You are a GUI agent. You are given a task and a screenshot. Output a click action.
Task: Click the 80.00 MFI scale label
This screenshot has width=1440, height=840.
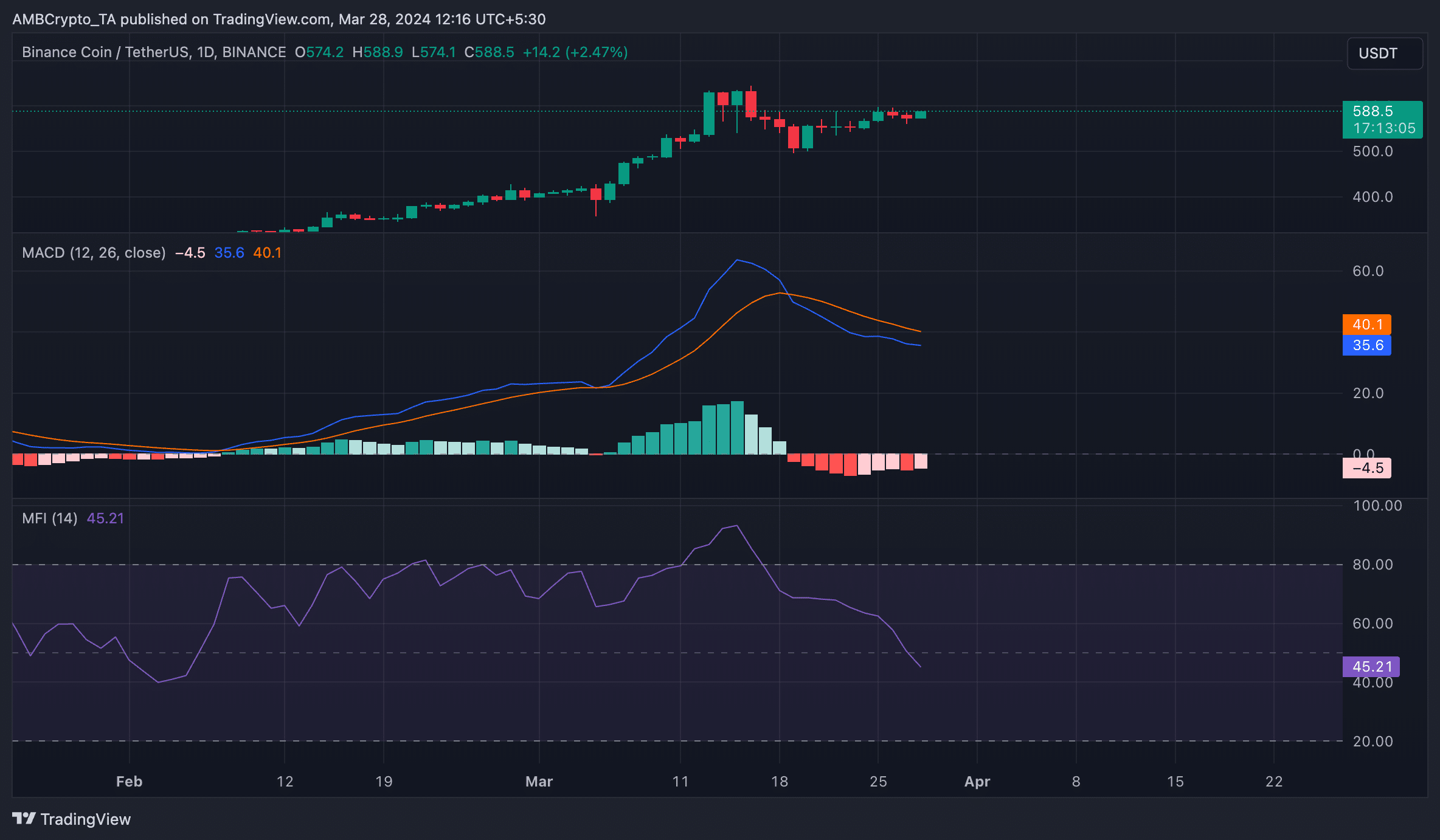[1372, 565]
